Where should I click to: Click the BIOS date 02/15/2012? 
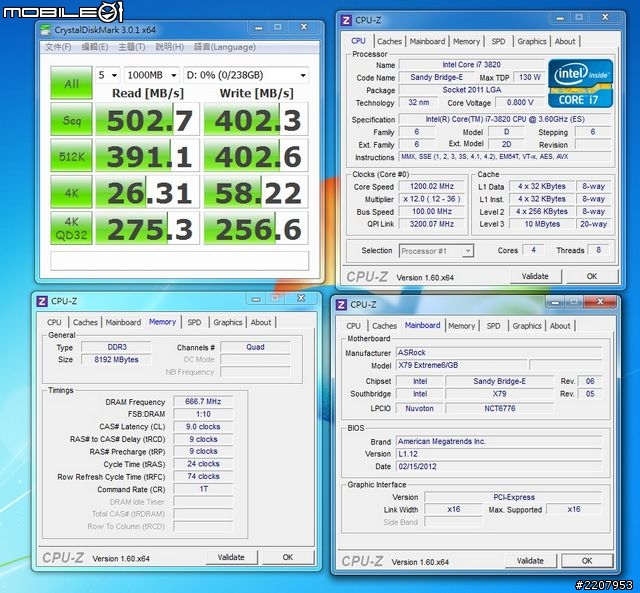point(499,466)
